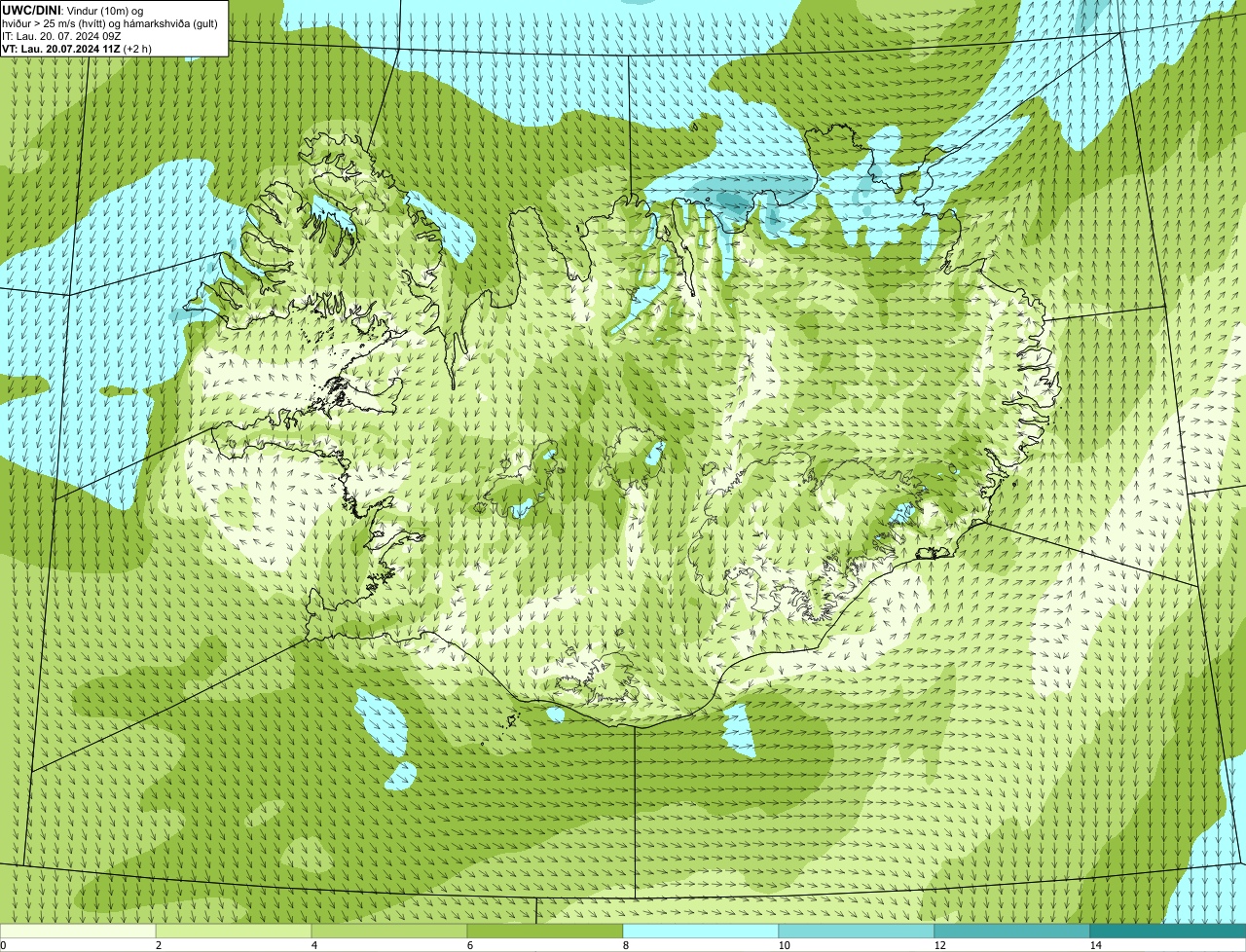Click the above-14 m/s dark teal swatch

(x=1168, y=932)
